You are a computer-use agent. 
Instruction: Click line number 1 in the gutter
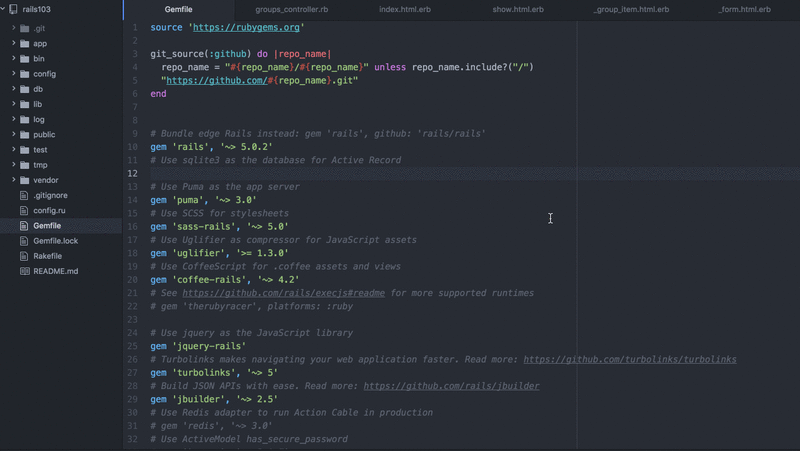click(x=135, y=28)
